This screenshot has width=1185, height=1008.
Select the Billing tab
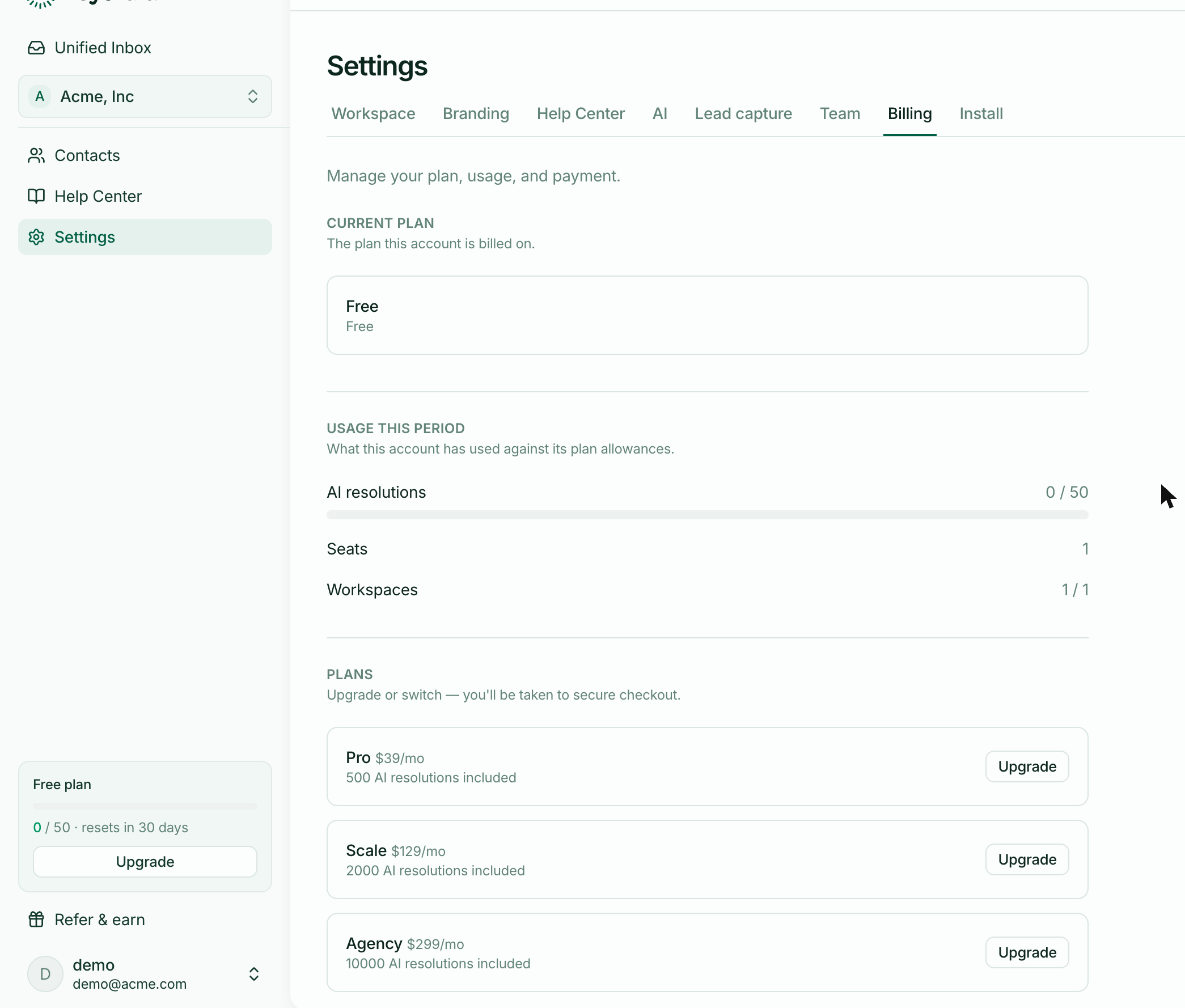click(x=910, y=114)
